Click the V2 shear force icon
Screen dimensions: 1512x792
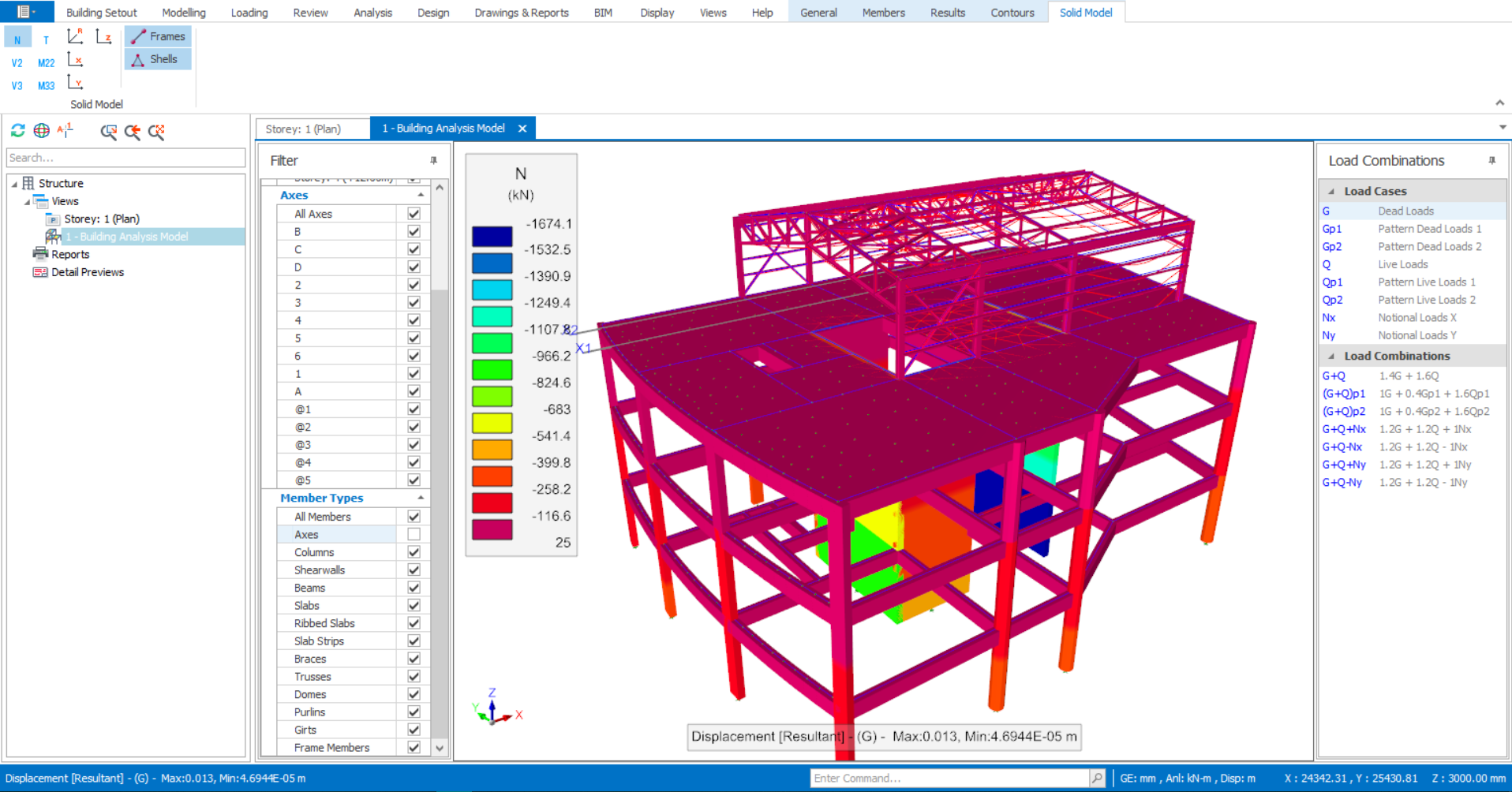[17, 63]
